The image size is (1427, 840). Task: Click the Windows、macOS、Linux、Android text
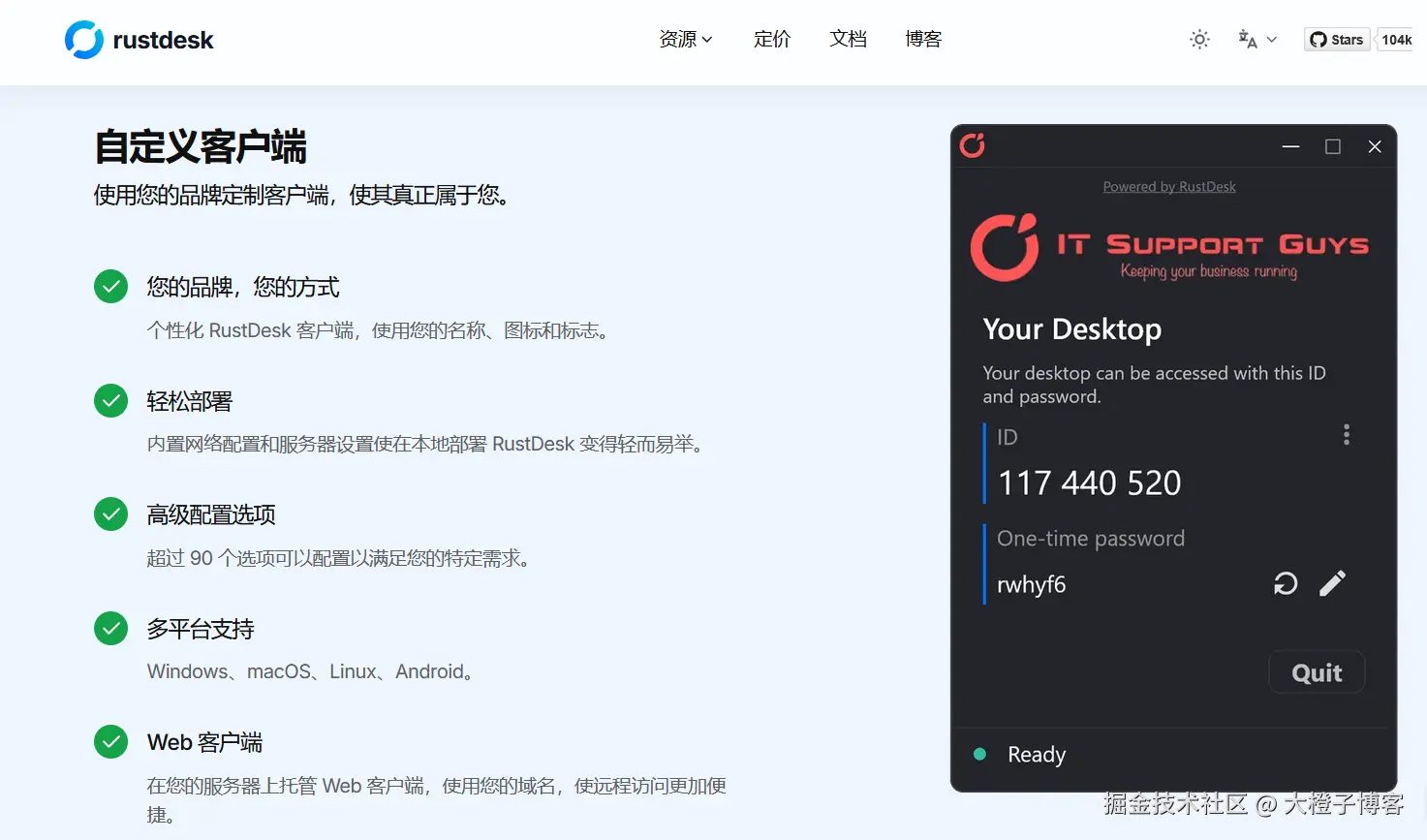pos(310,671)
